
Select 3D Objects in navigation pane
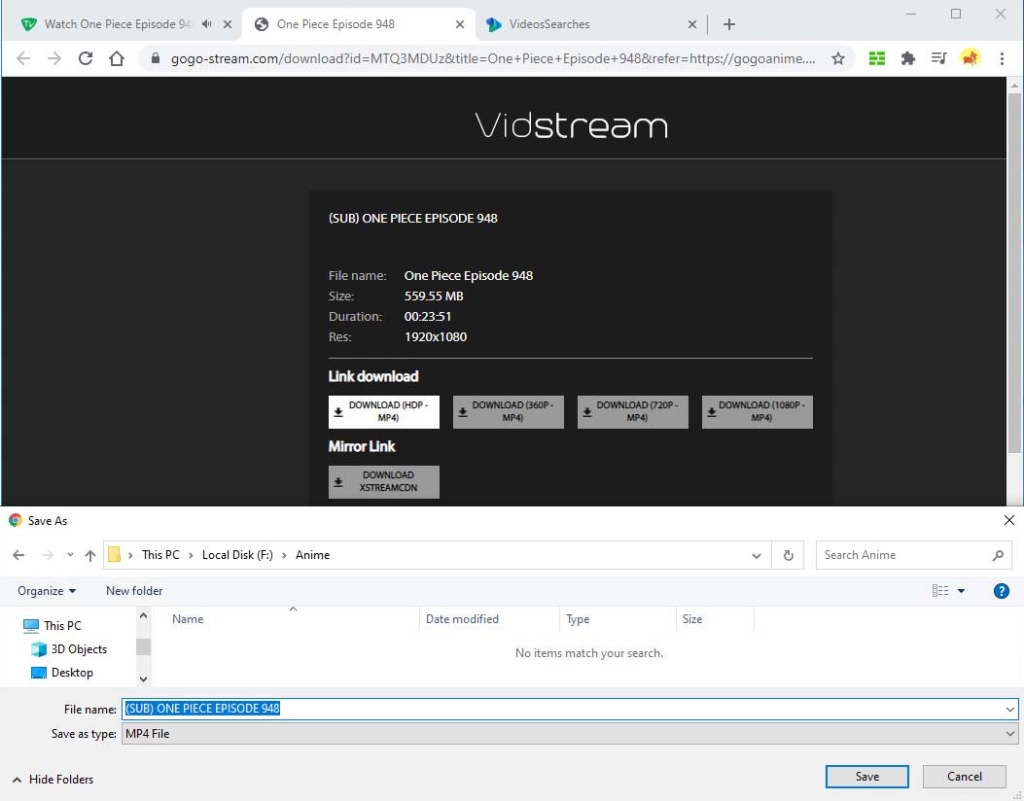(x=69, y=649)
